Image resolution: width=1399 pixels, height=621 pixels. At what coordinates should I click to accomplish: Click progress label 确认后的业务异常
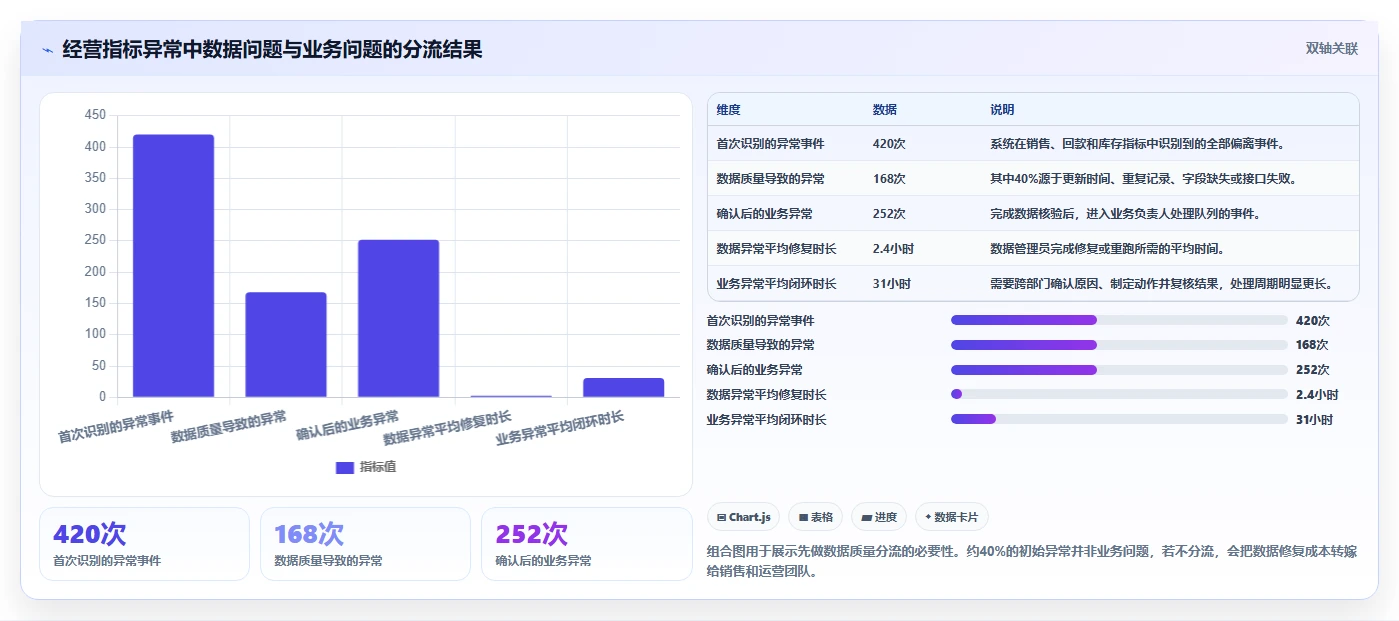click(x=754, y=370)
